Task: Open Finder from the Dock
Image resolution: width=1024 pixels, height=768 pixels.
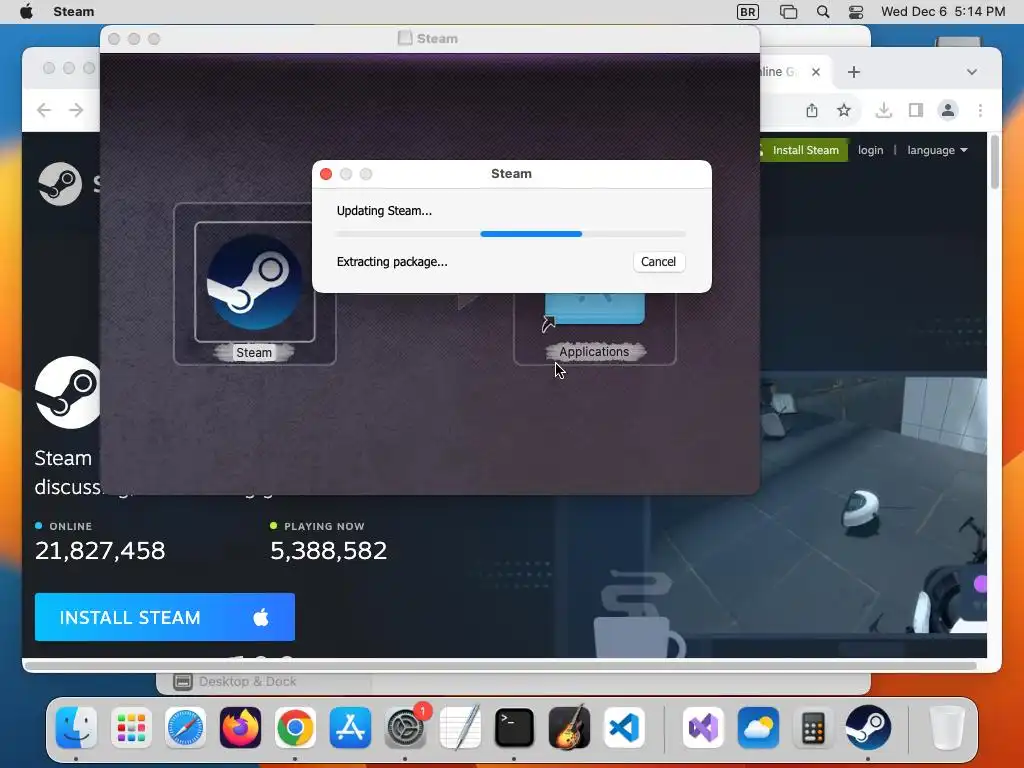Action: [76, 728]
